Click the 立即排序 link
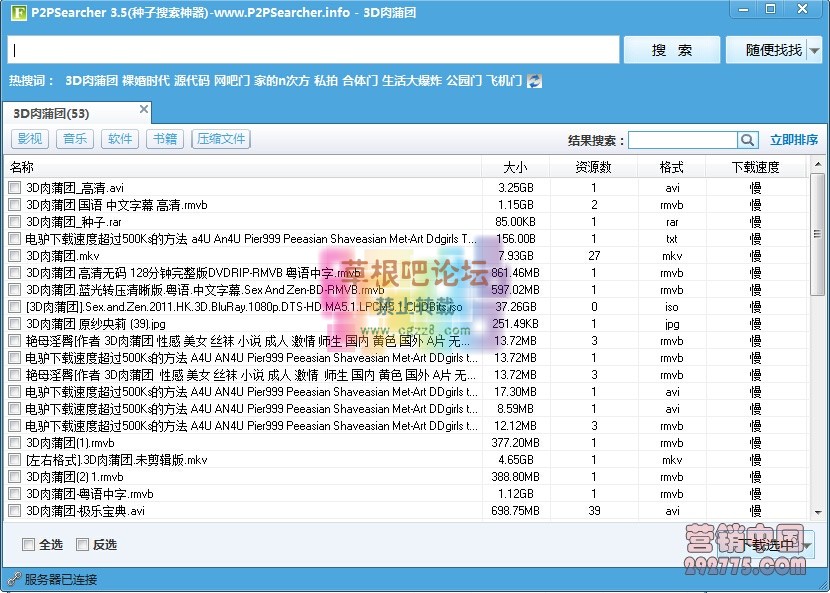Image resolution: width=830 pixels, height=593 pixels. pos(794,140)
